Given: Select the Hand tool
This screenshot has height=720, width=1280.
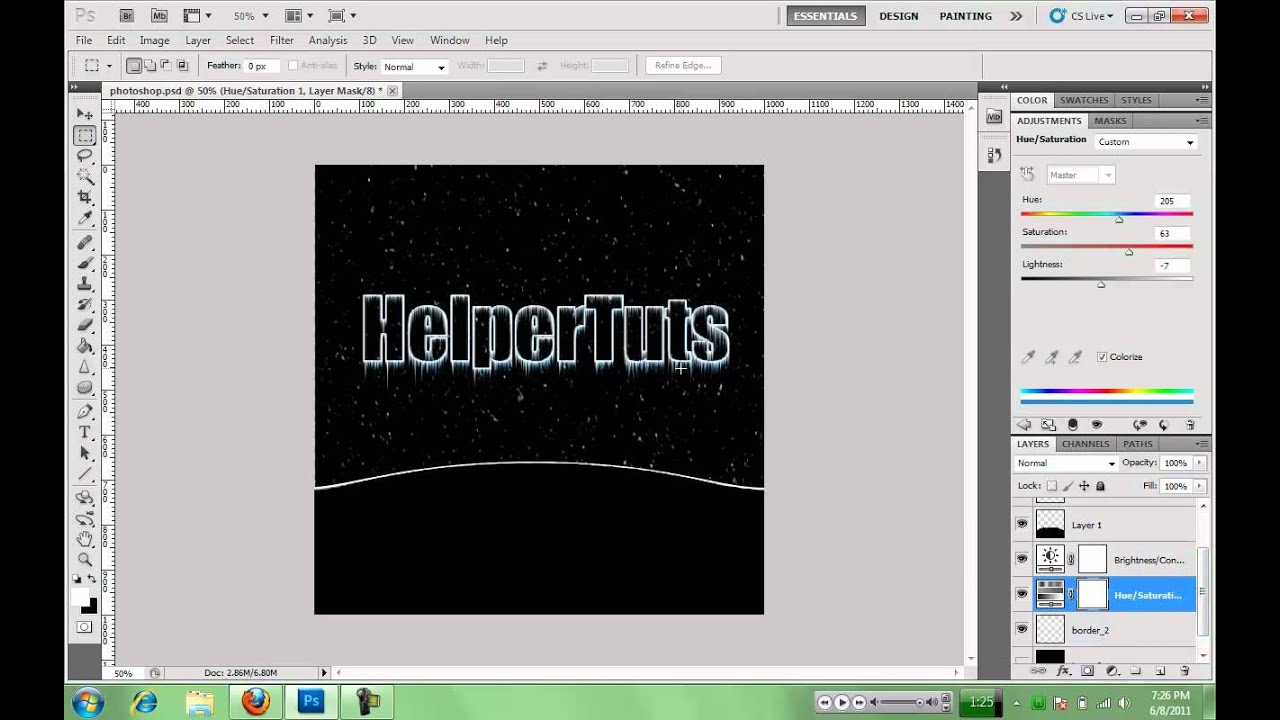Looking at the screenshot, I should 85,539.
